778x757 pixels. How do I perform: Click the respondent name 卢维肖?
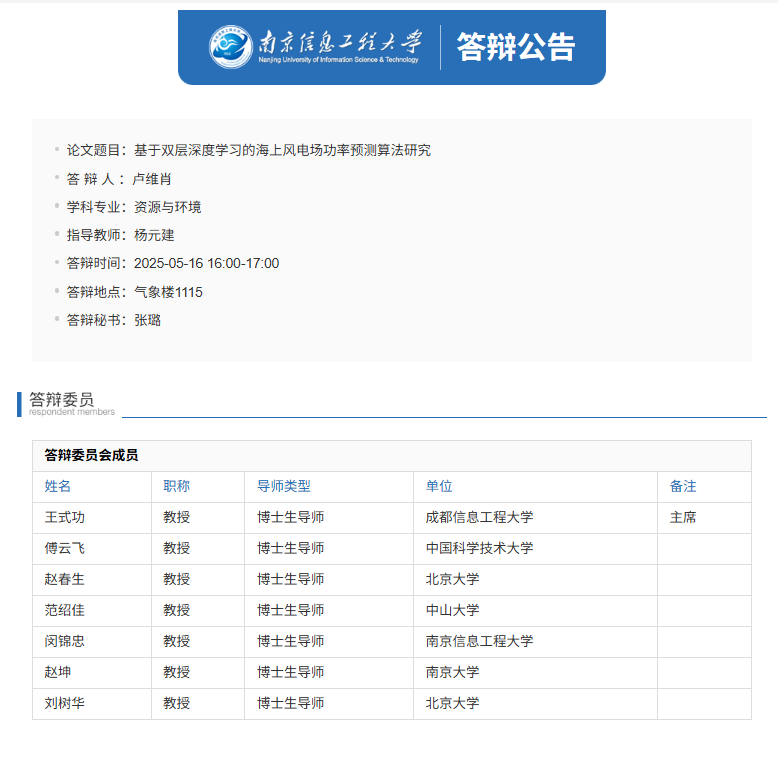click(x=152, y=179)
